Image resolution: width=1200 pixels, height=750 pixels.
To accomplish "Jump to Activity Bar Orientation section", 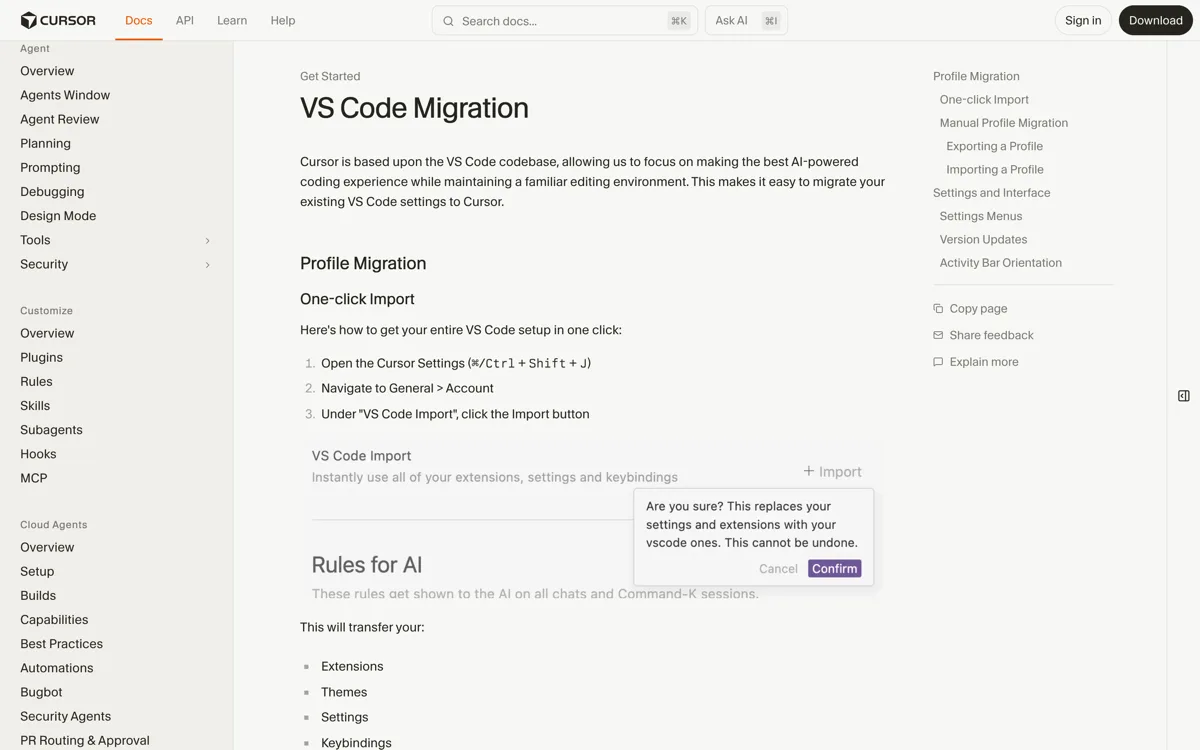I will coord(1001,263).
